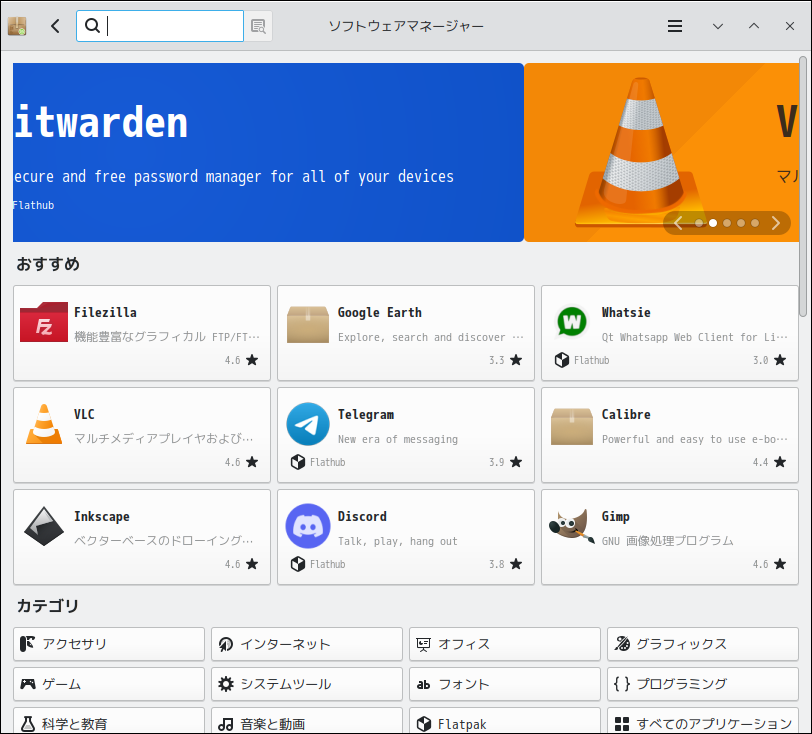
Task: Open the Flatpak category
Action: coord(504,721)
